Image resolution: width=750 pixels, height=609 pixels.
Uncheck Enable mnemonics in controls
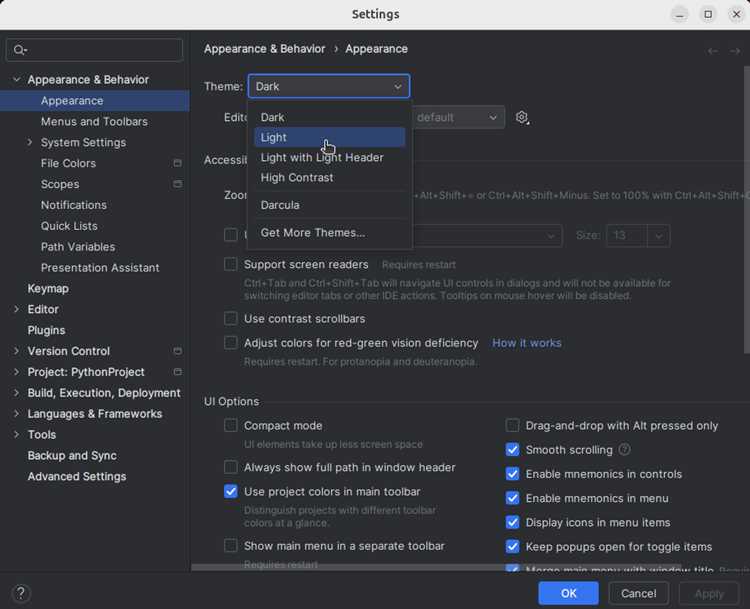pyautogui.click(x=512, y=474)
